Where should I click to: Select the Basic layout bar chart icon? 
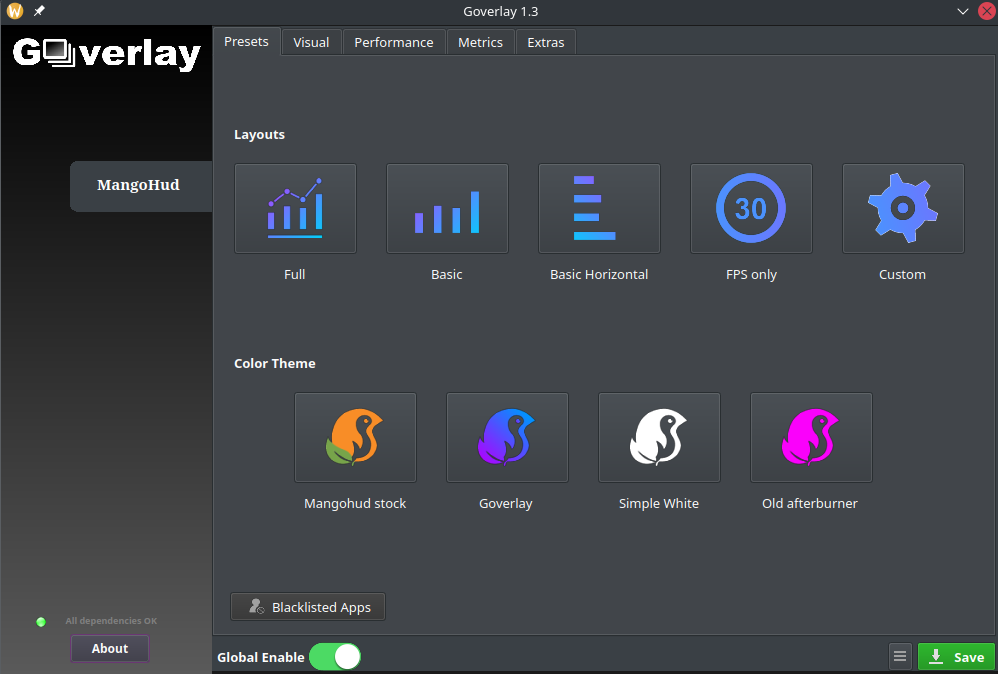447,209
